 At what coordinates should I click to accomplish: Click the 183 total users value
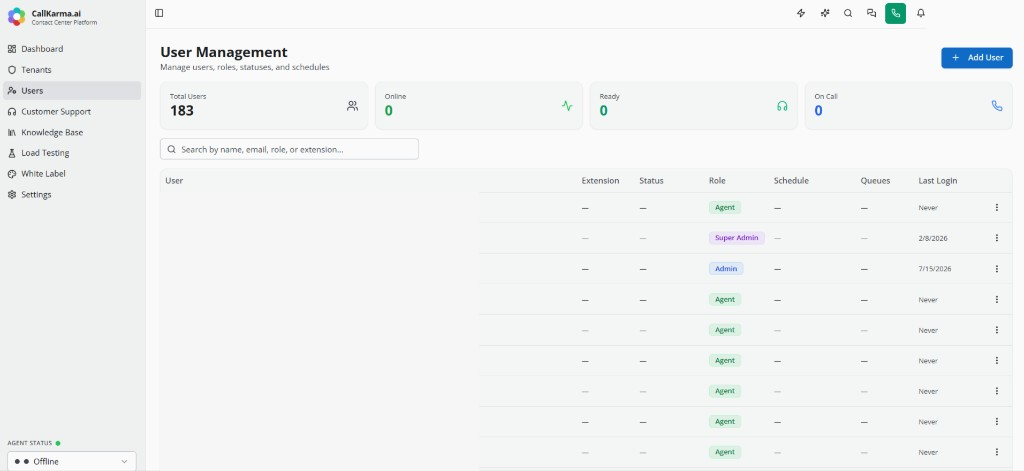pos(182,110)
